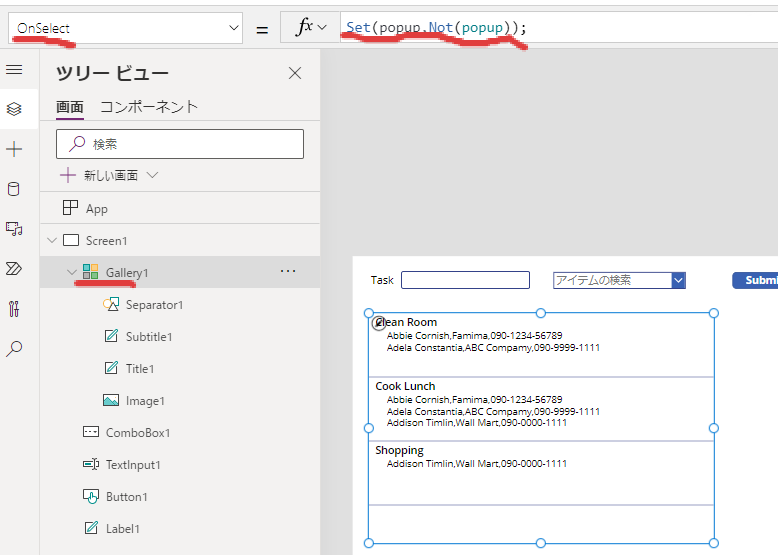778x555 pixels.
Task: Select ComboBox1 in the tree view
Action: click(139, 432)
